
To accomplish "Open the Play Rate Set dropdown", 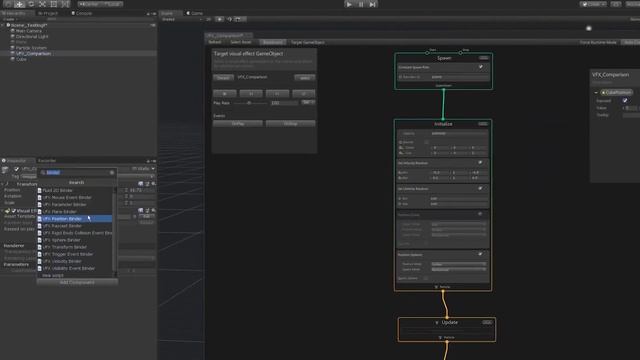I will [308, 102].
